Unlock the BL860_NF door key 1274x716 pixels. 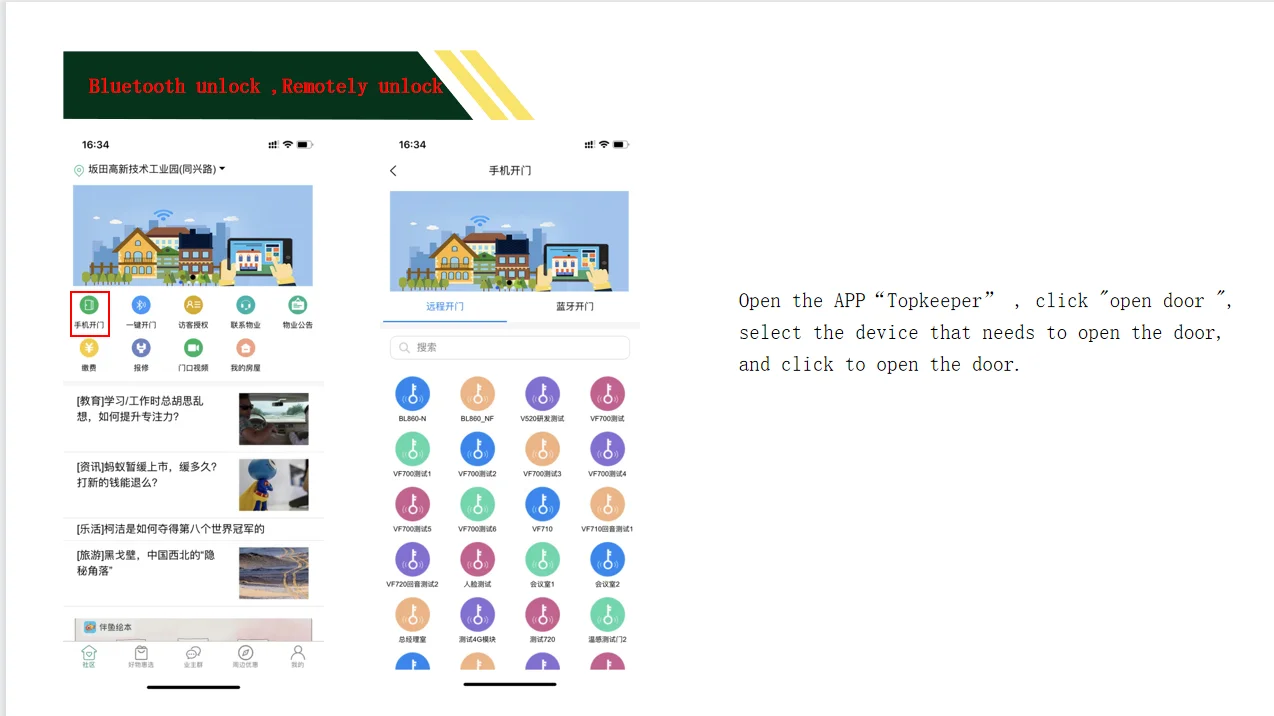click(x=477, y=394)
